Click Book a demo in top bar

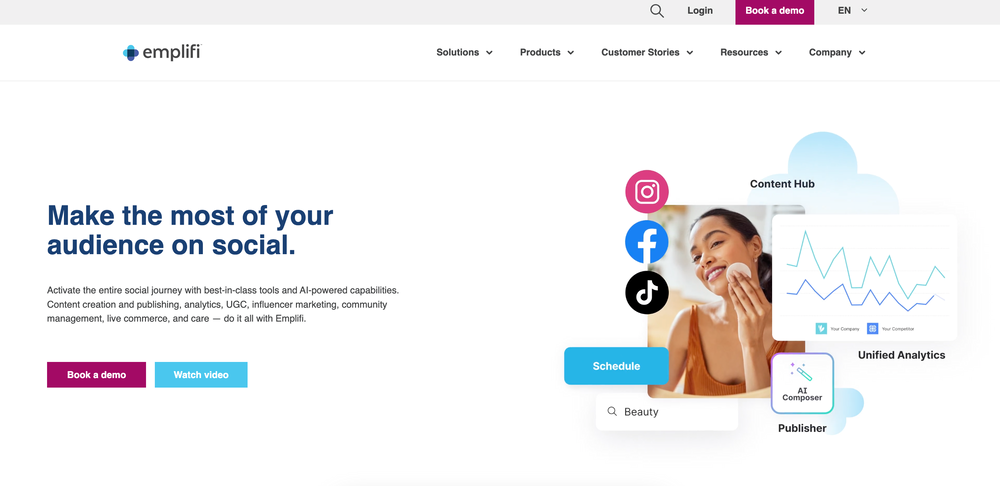coord(774,11)
